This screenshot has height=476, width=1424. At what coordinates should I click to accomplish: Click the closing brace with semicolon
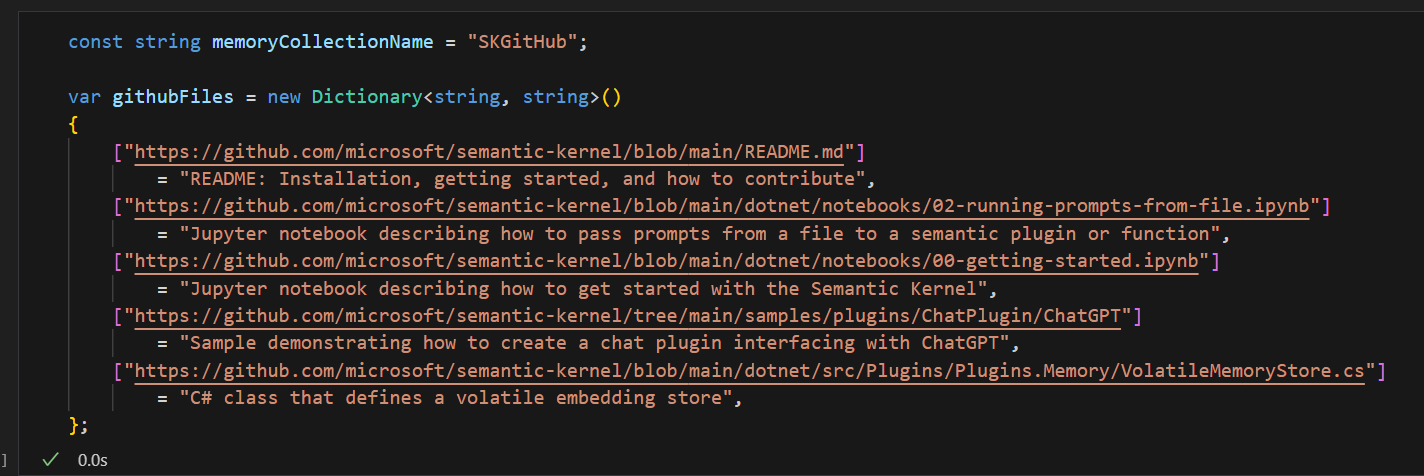[x=79, y=425]
